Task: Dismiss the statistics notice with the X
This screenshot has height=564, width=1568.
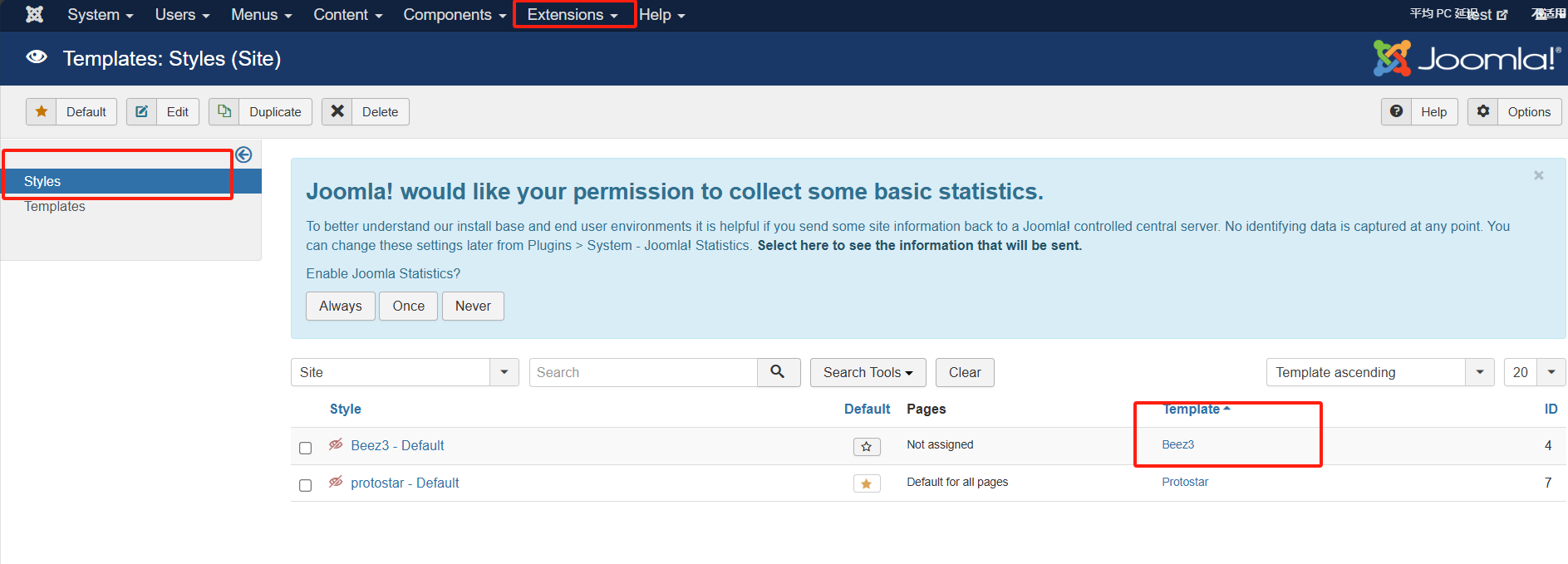Action: (1539, 175)
